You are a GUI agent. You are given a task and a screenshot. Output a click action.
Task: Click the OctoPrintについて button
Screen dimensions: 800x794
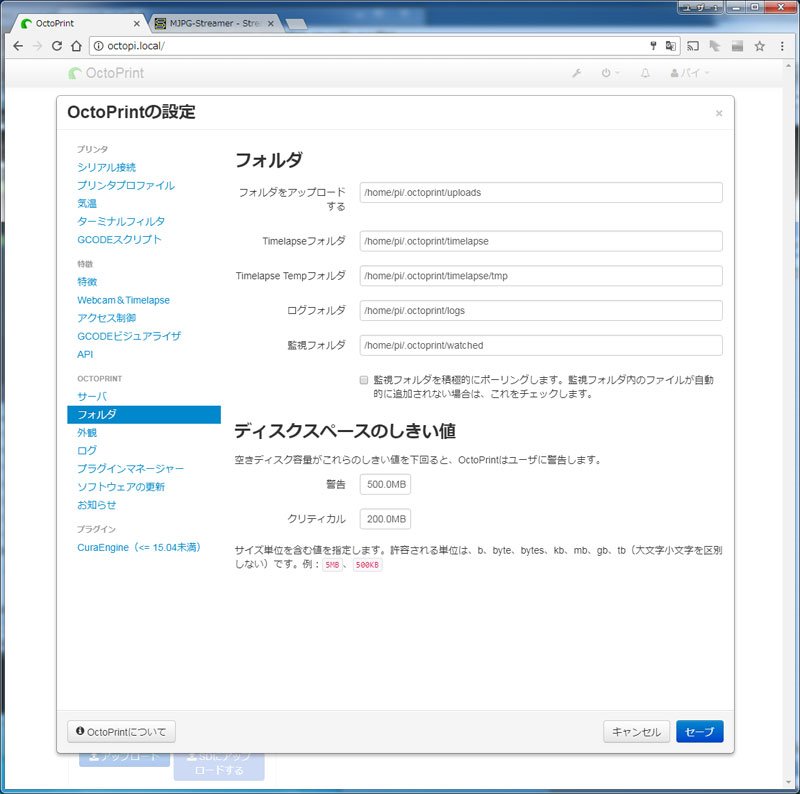click(x=121, y=732)
